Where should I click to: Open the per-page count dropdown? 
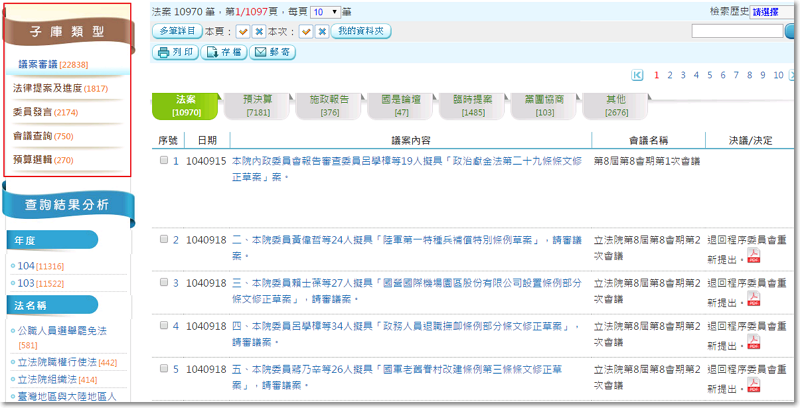(325, 11)
